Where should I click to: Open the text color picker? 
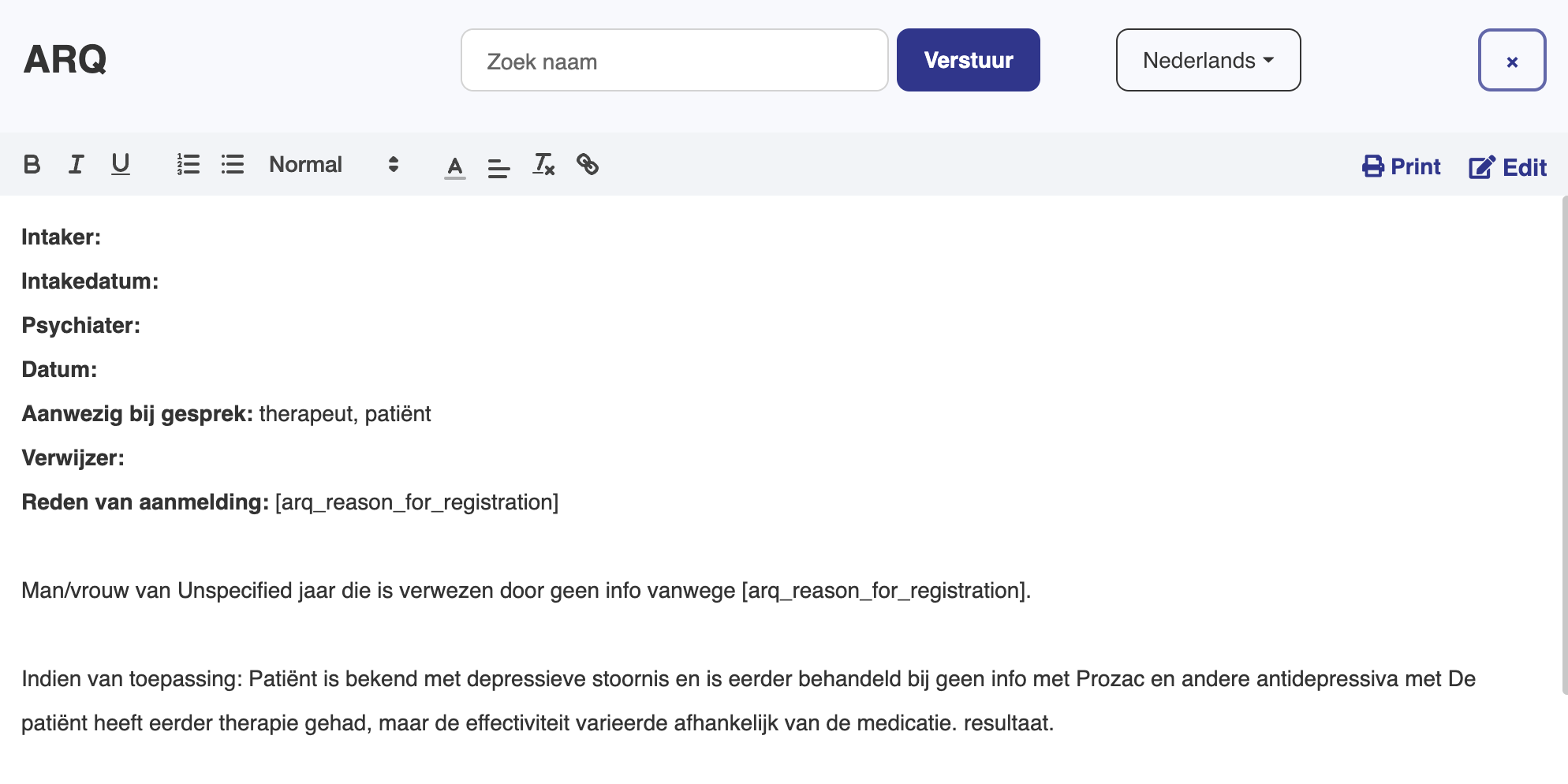(455, 166)
